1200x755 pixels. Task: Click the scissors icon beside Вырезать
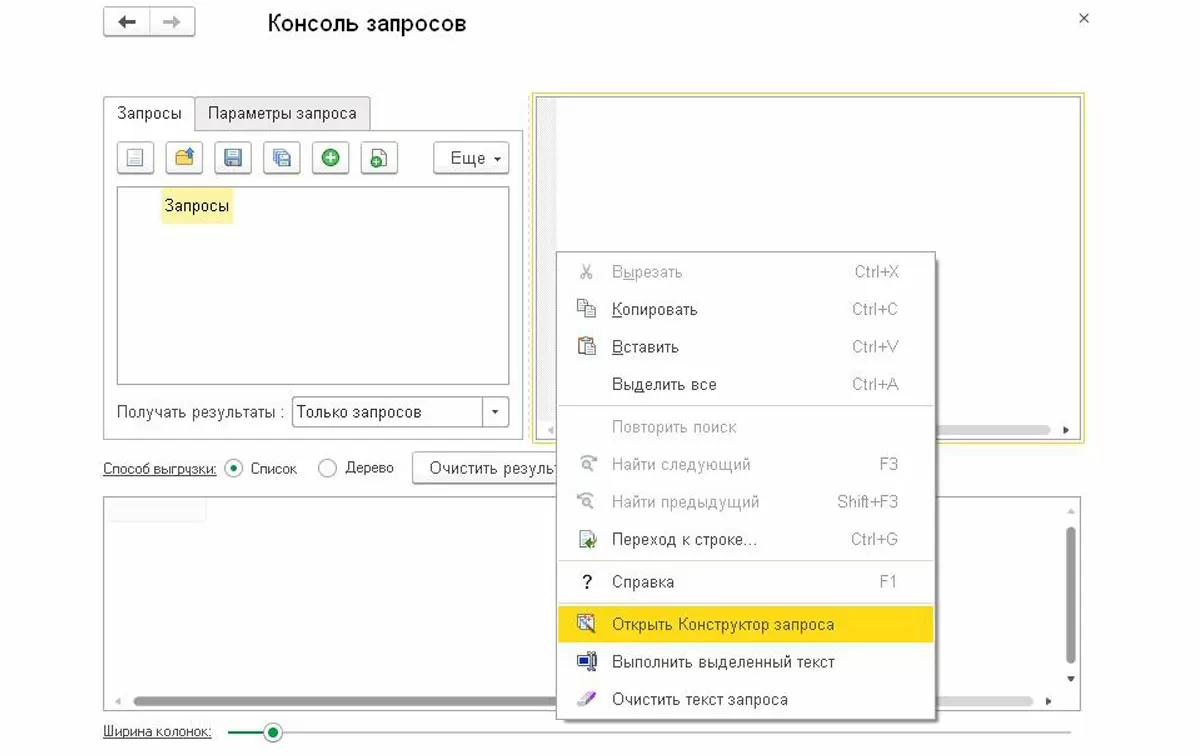point(587,272)
